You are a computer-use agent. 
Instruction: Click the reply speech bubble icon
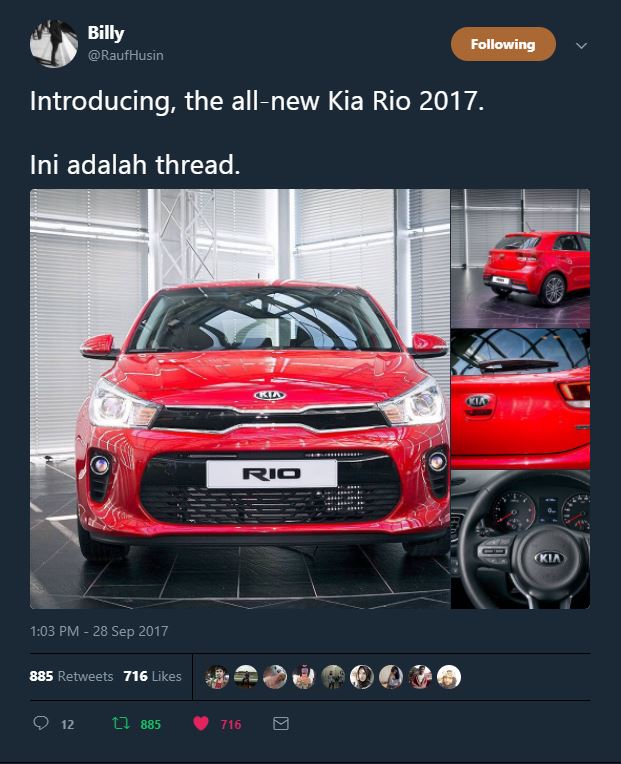pos(41,723)
